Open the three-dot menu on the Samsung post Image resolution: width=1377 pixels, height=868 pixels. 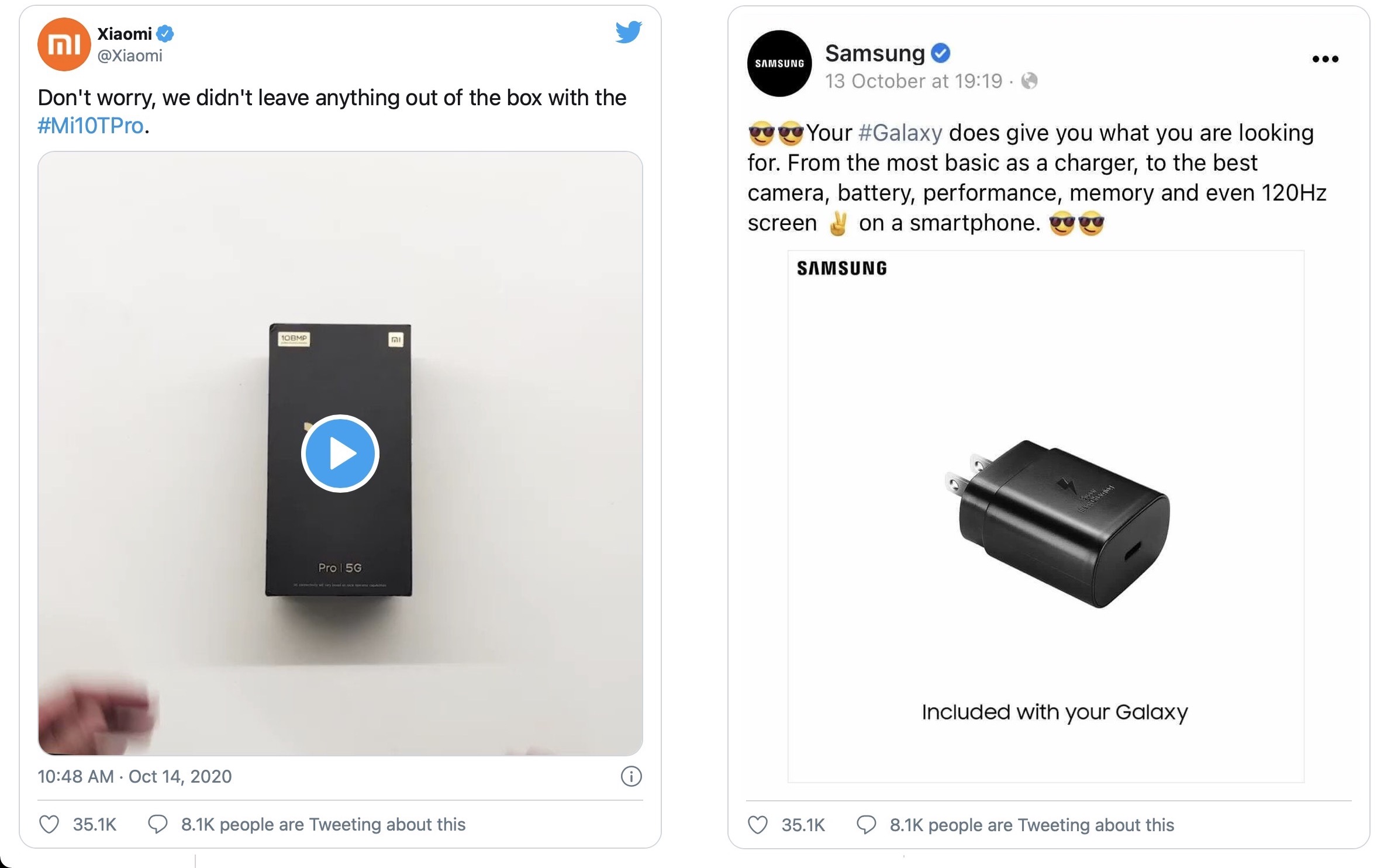click(x=1327, y=58)
